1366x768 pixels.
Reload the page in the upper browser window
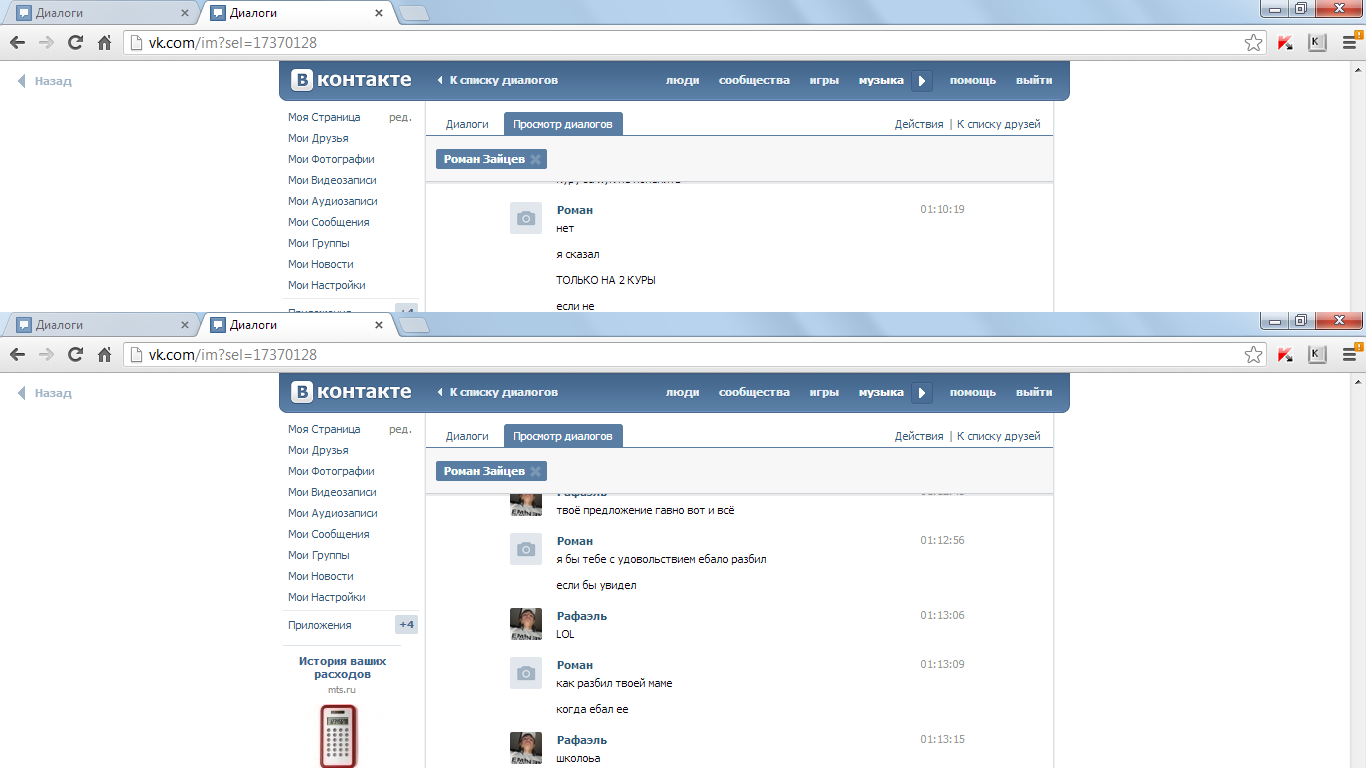(75, 43)
